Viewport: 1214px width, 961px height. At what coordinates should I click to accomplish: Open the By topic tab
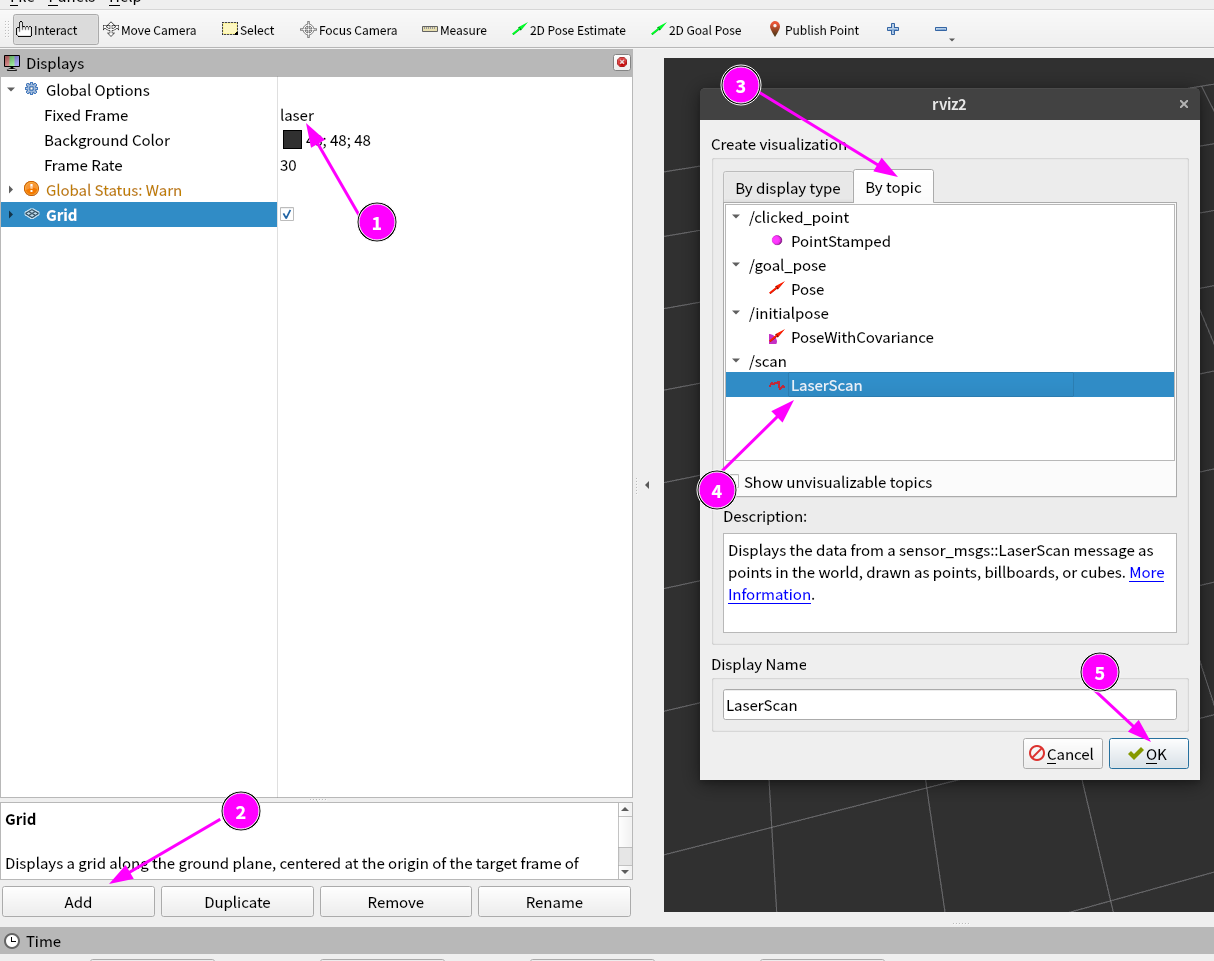893,187
